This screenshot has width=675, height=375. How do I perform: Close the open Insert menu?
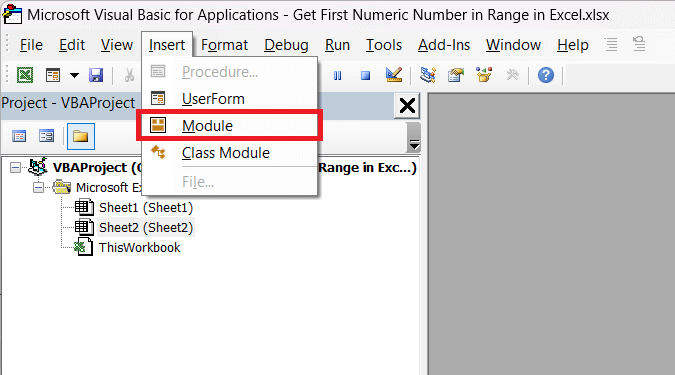click(x=167, y=45)
